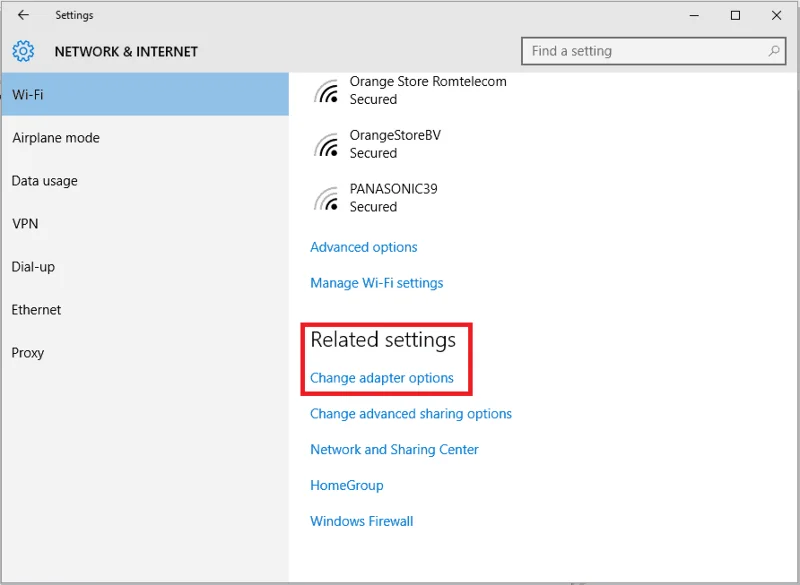Click the Related settings heading
This screenshot has width=800, height=585.
383,340
